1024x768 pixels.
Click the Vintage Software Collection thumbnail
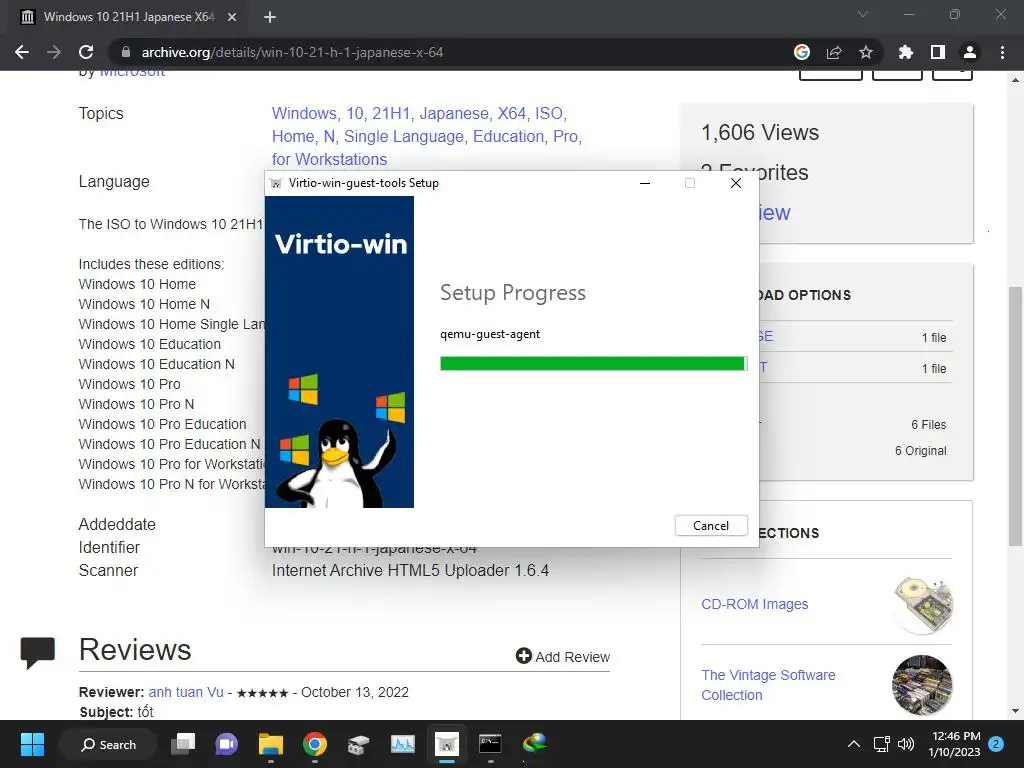point(922,685)
